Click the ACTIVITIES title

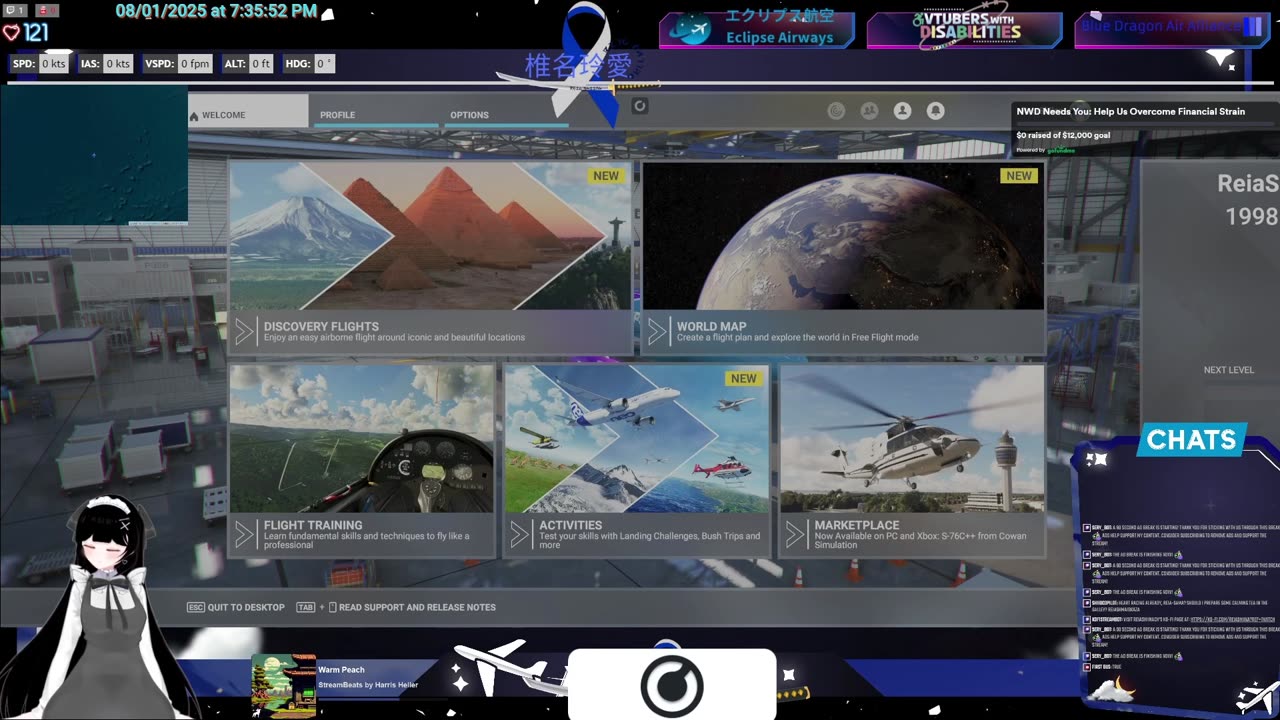(570, 525)
